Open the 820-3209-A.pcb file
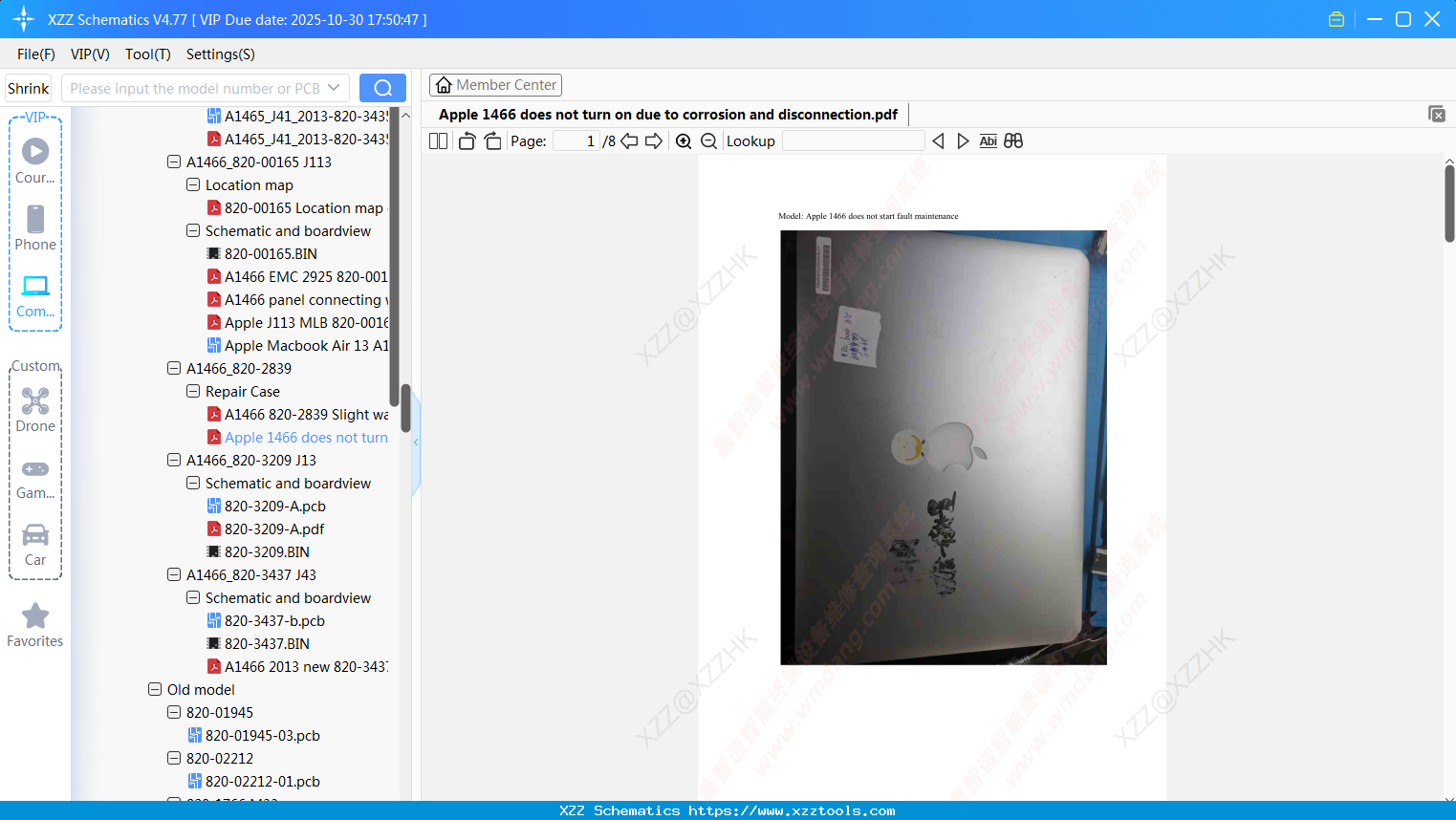 coord(267,507)
